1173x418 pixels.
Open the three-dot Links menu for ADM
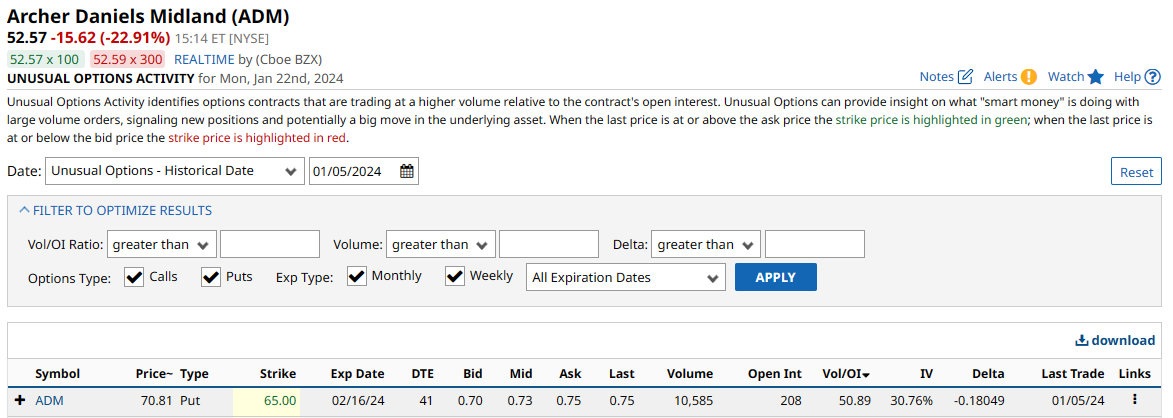pyautogui.click(x=1134, y=400)
